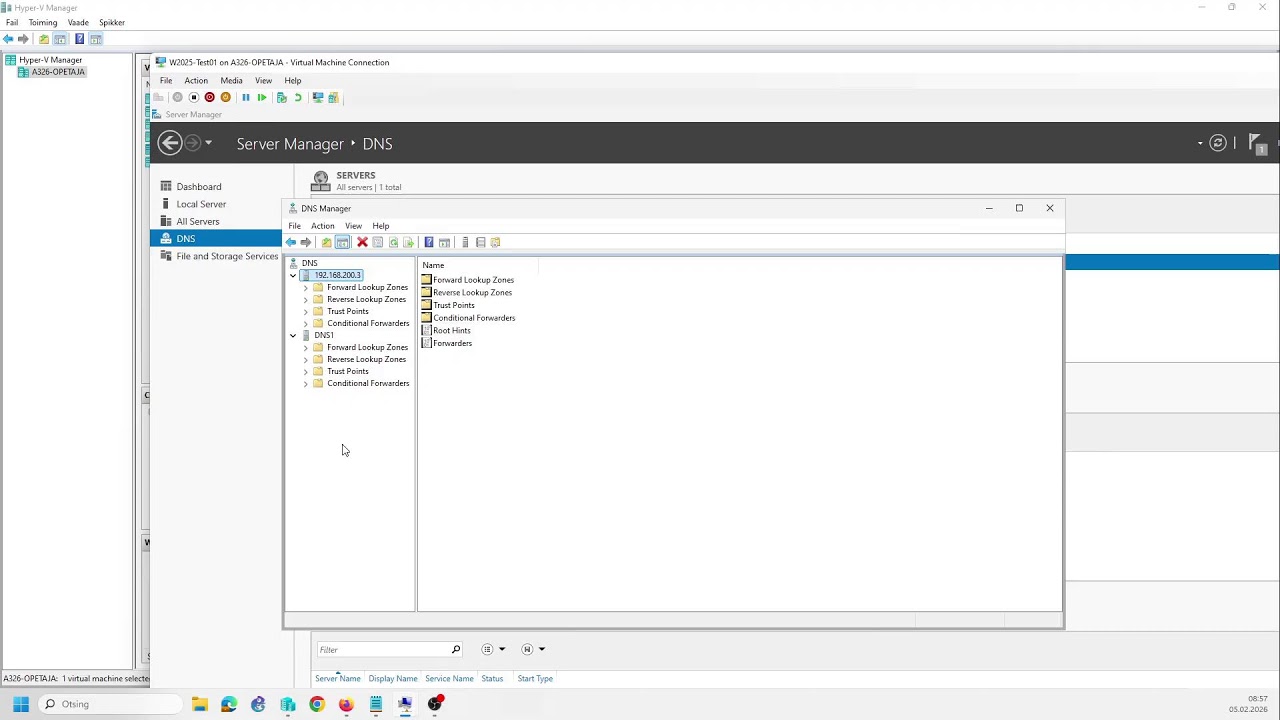Screen dimensions: 1280x720
Task: Open the blue Help icon in DNS Manager toolbar
Action: [429, 242]
